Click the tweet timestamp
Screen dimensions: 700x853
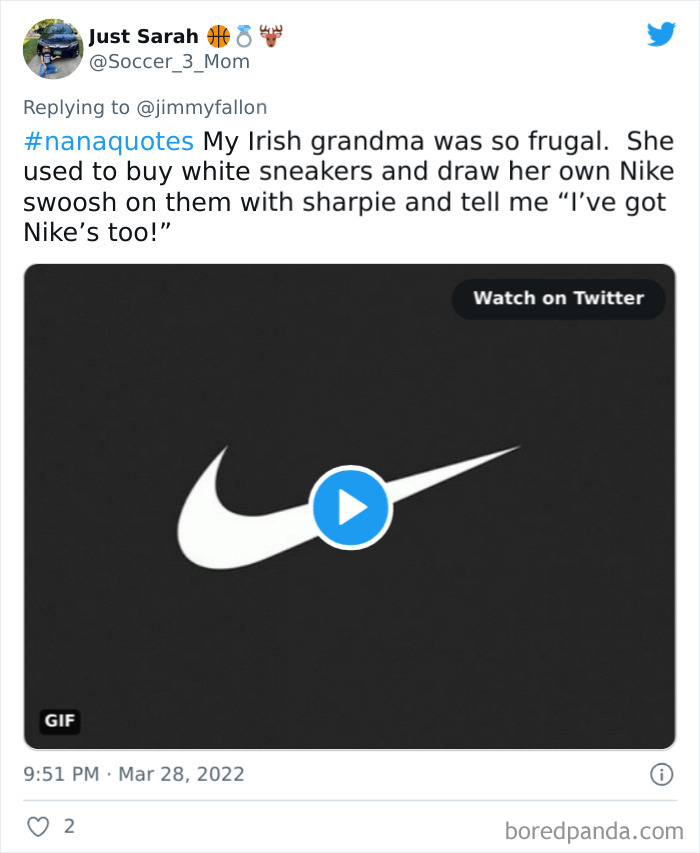tap(134, 773)
